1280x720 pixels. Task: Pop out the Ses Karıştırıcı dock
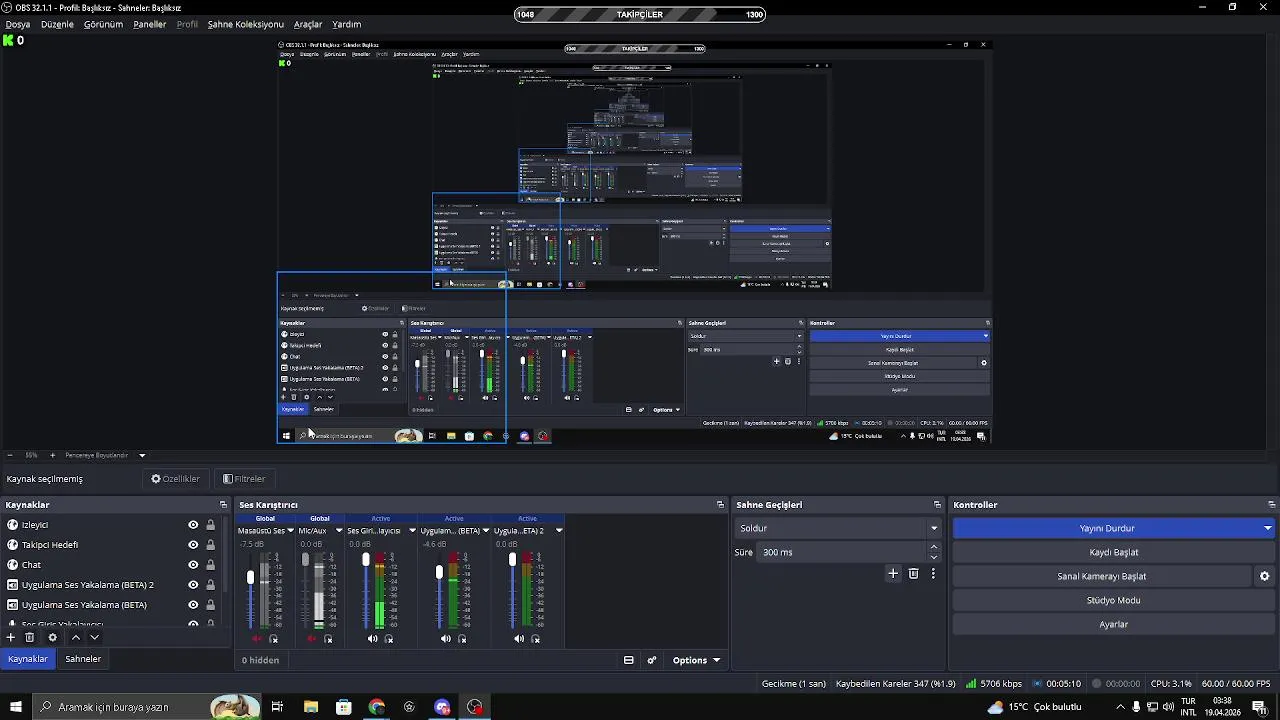point(720,505)
